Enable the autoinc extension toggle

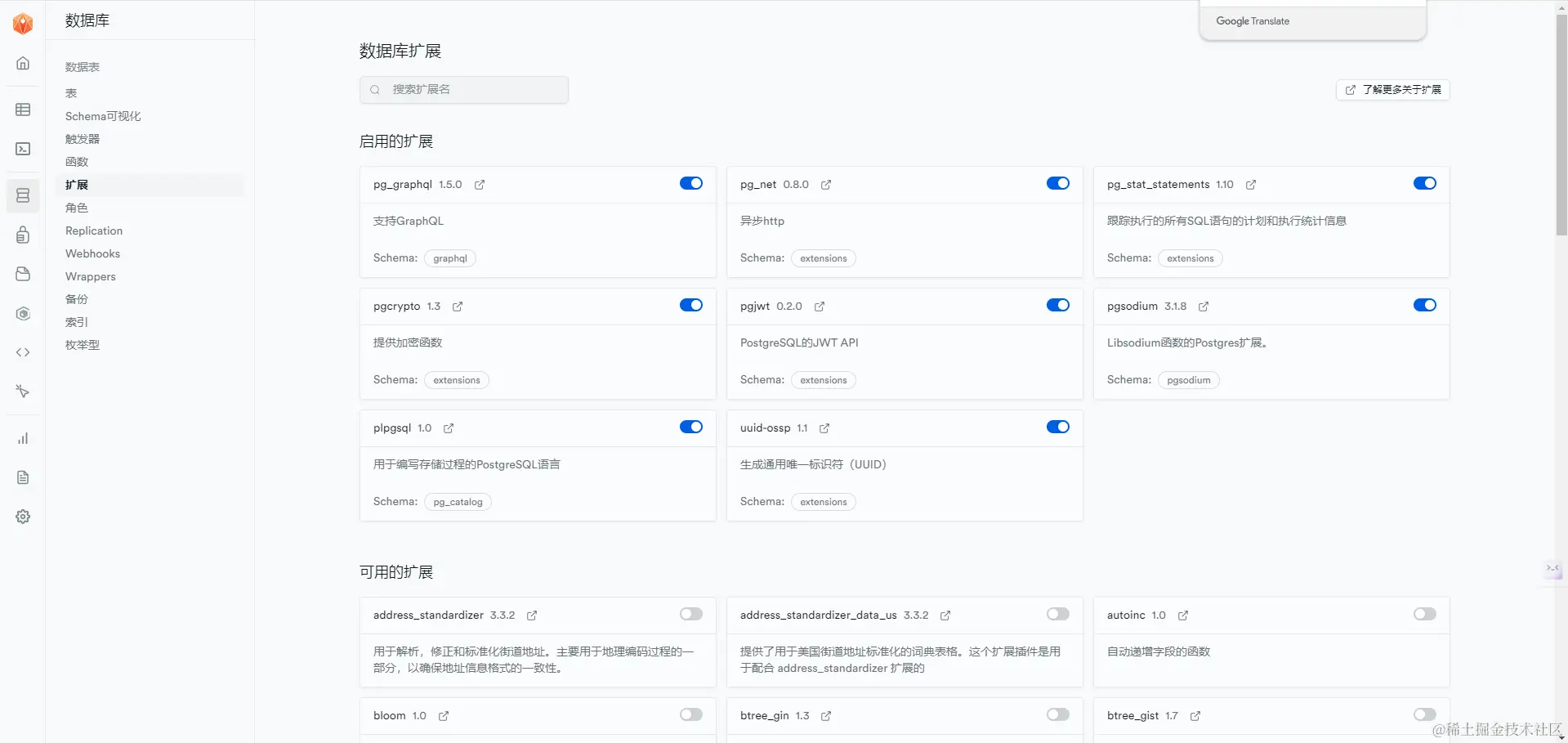click(1425, 614)
